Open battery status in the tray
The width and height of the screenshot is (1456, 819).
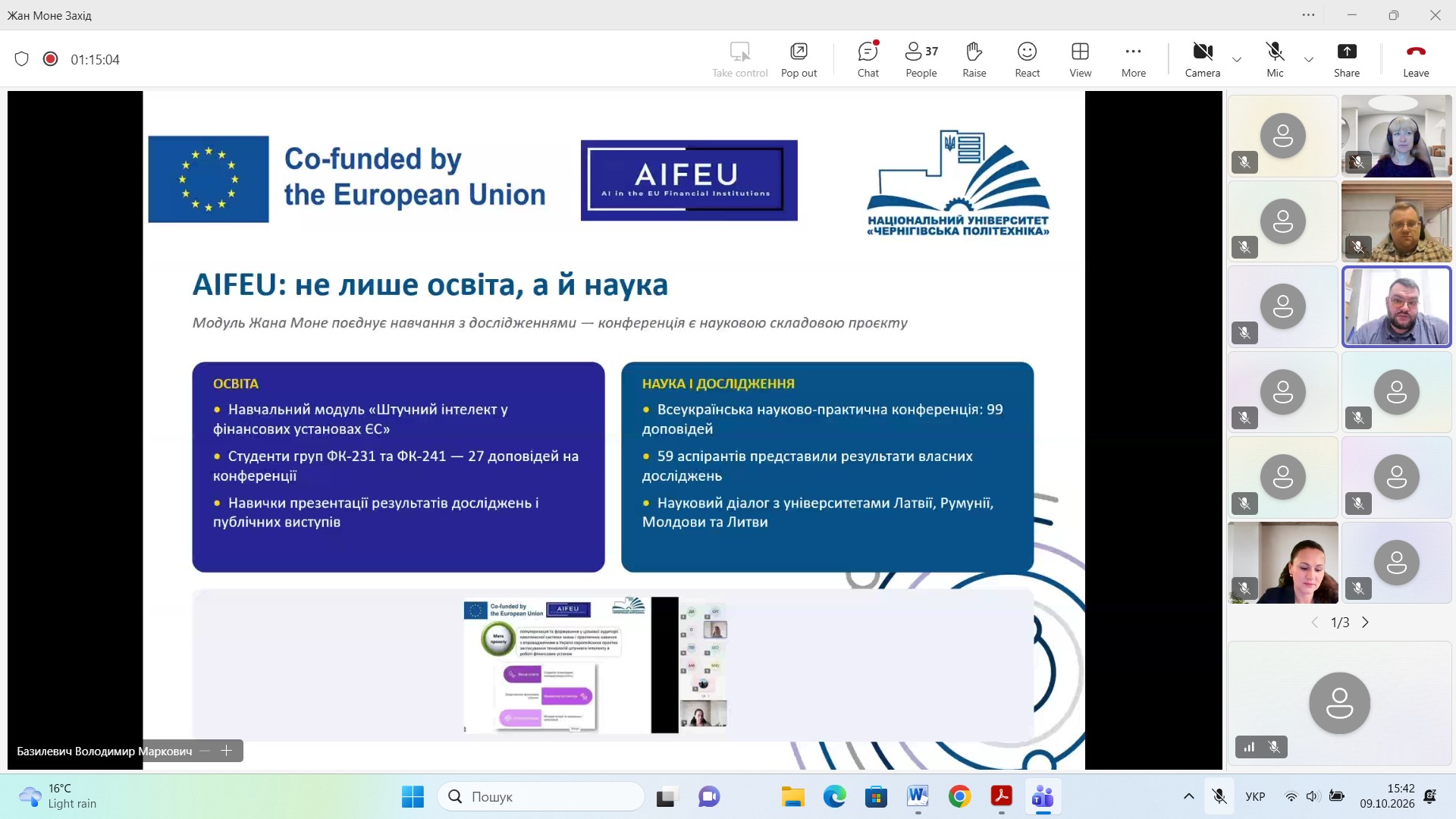(x=1337, y=796)
